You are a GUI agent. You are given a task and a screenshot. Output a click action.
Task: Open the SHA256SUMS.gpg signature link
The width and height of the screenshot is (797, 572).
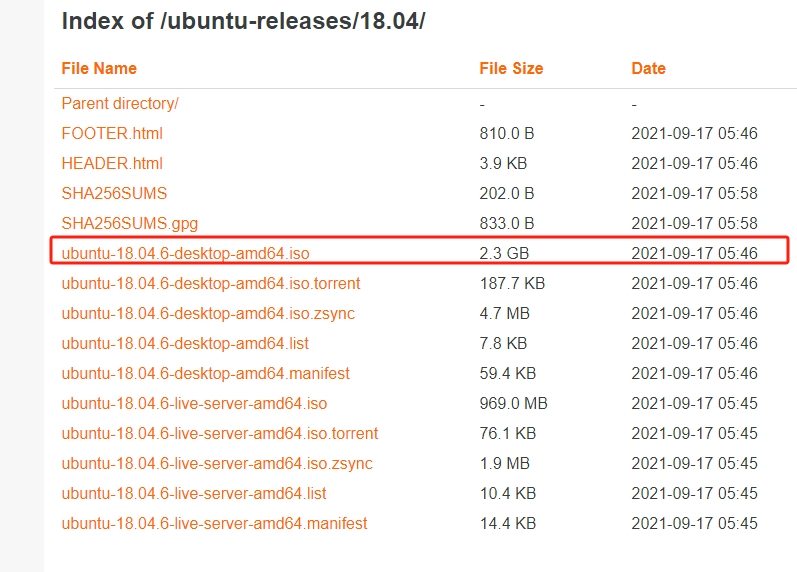[x=130, y=223]
